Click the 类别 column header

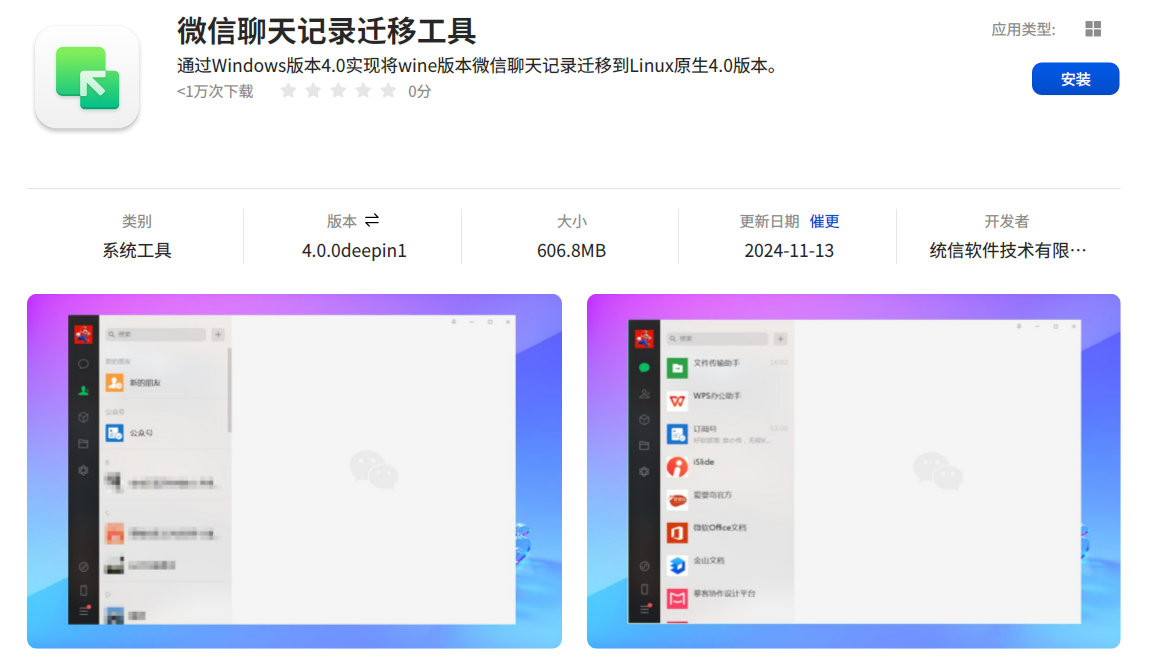[136, 221]
